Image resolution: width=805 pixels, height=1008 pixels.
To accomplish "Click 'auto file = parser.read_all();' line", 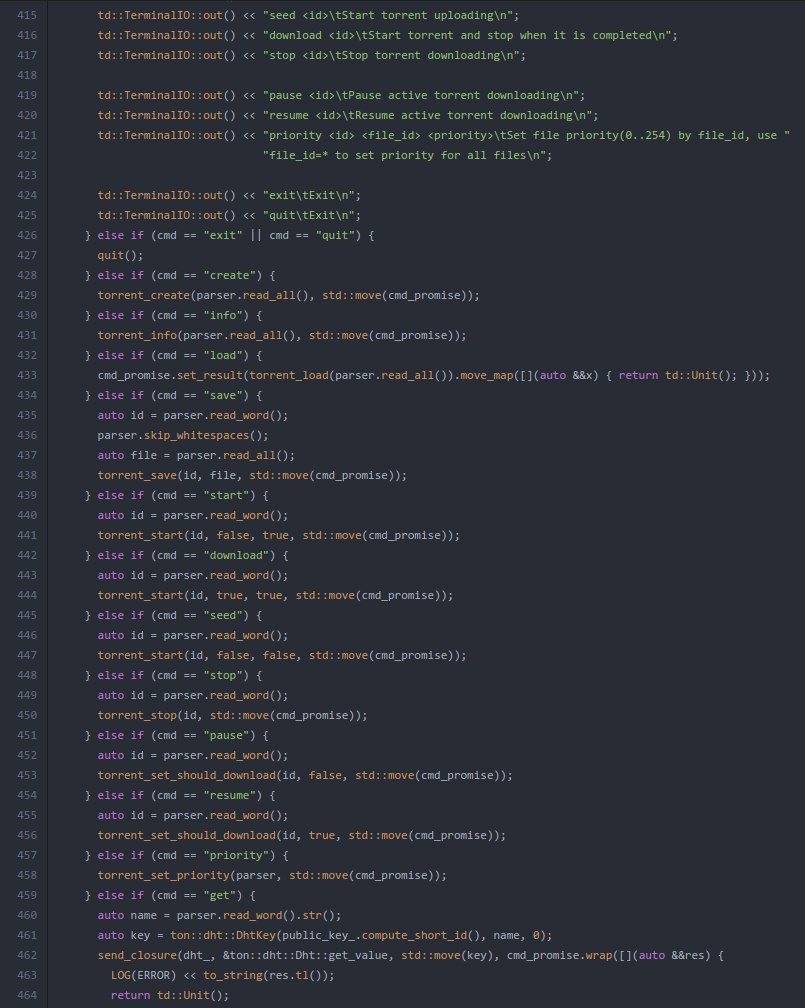I will click(196, 455).
